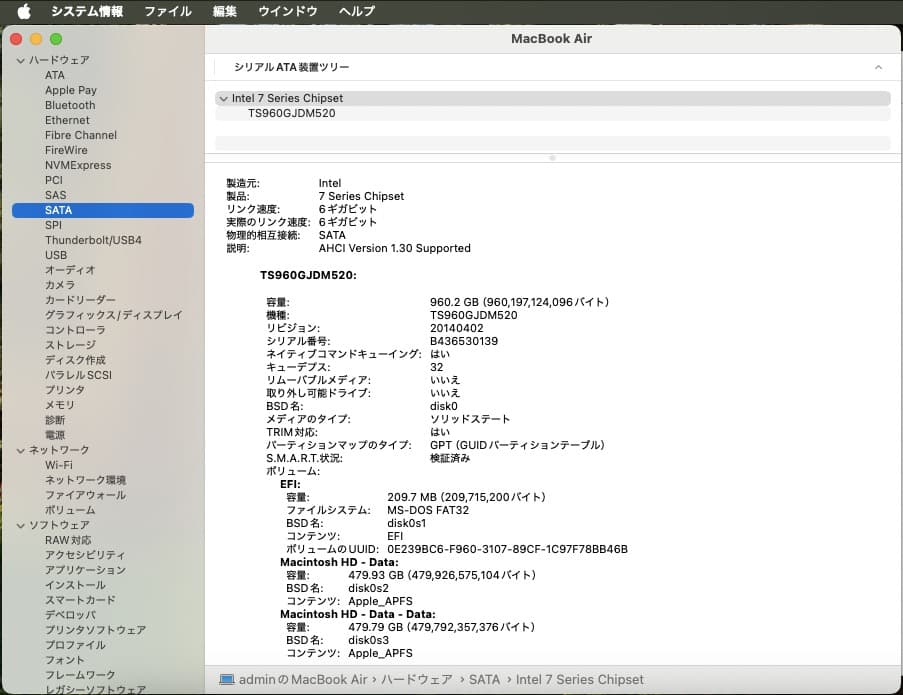Screen dimensions: 903x695
Task: Open the ヘルプ menu
Action: pos(355,11)
